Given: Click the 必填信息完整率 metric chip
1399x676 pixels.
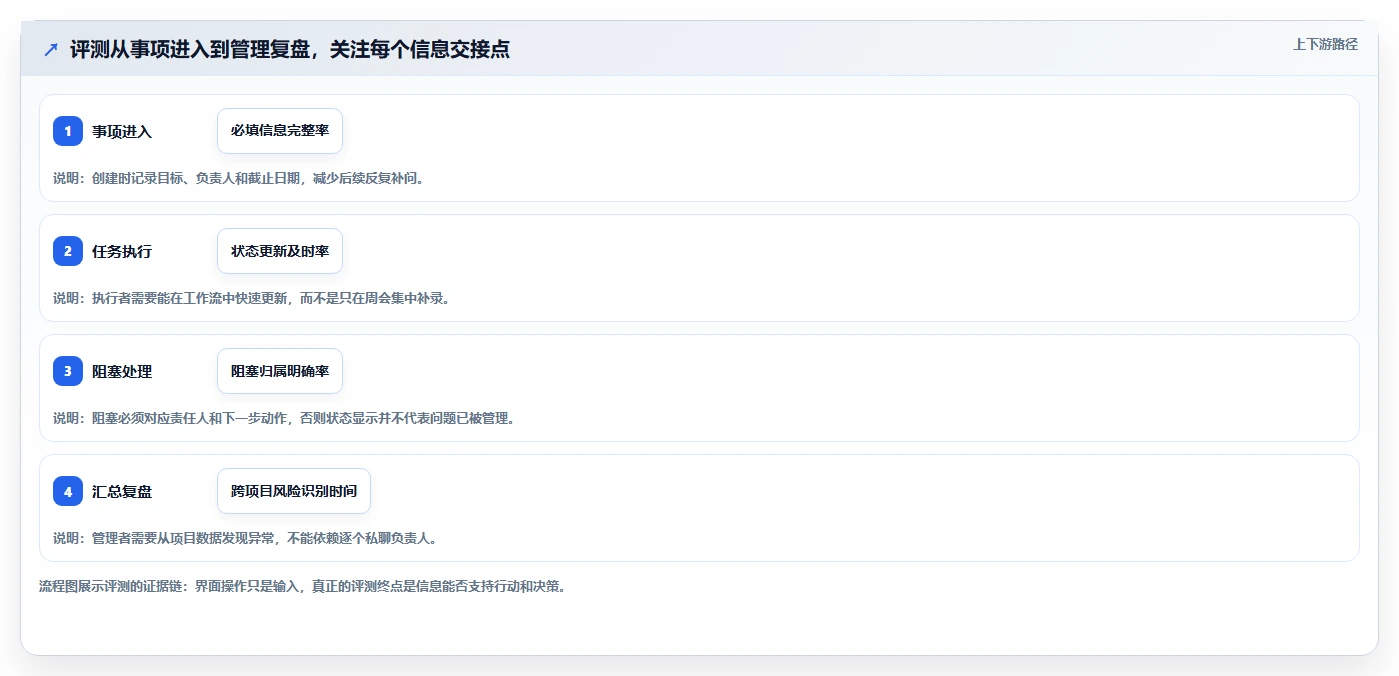Looking at the screenshot, I should click(x=280, y=131).
